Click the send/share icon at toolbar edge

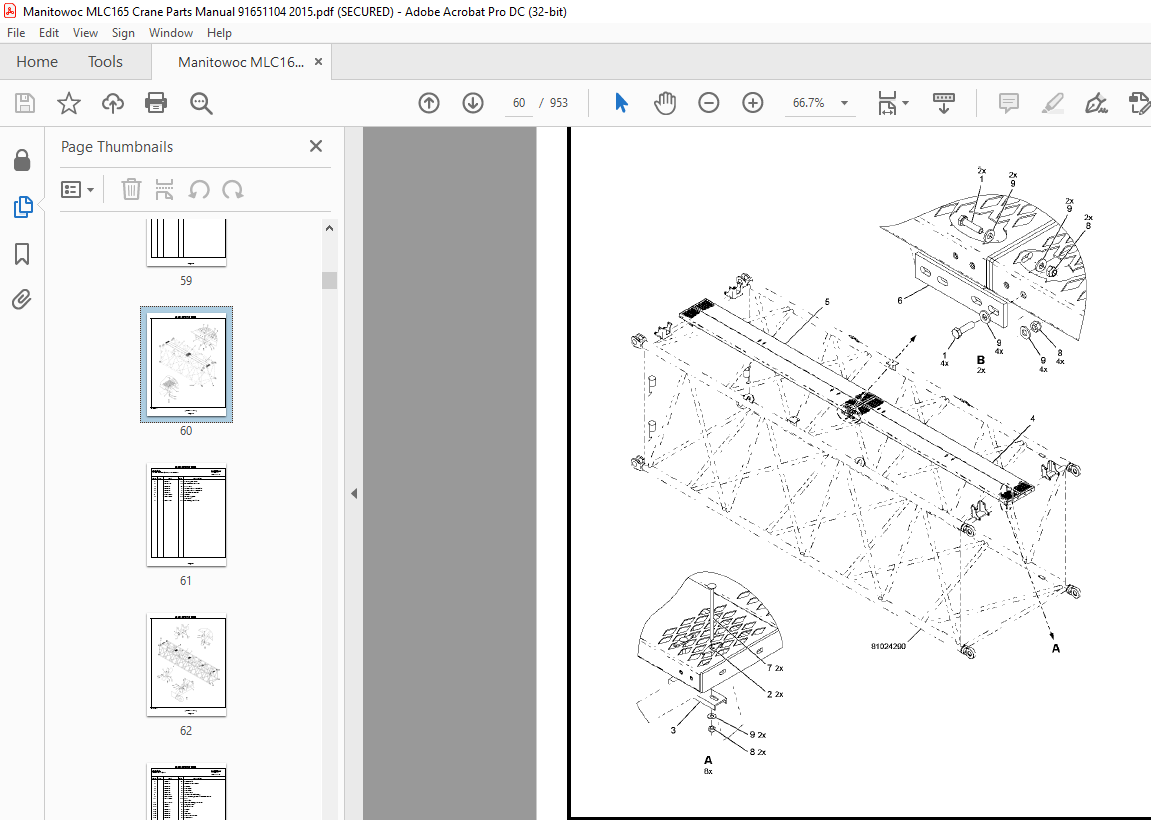pos(1139,103)
